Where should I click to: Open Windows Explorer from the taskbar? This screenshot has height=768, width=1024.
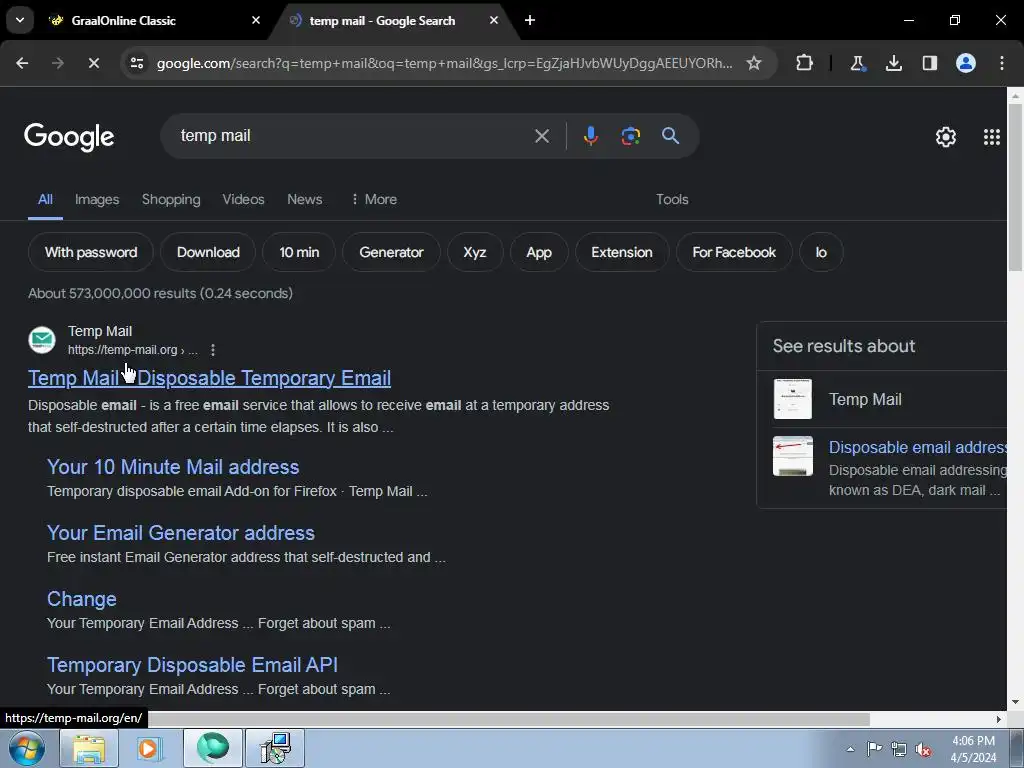tap(89, 748)
